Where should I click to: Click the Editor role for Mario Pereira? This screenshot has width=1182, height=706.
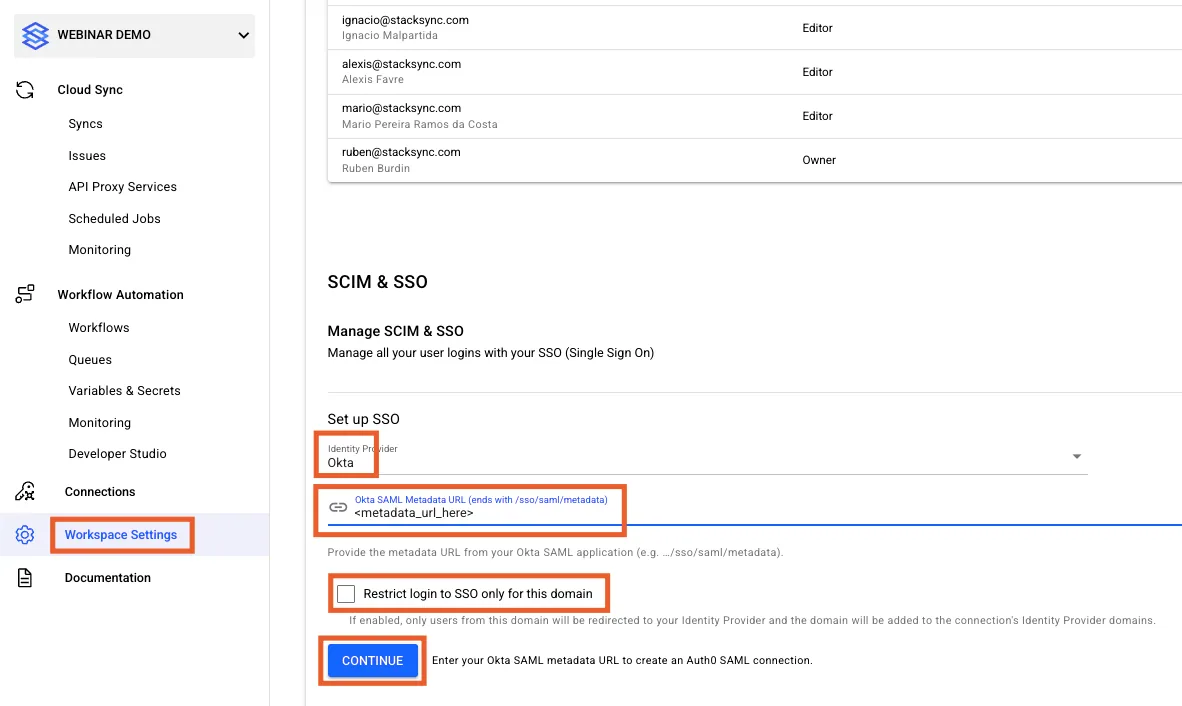817,116
